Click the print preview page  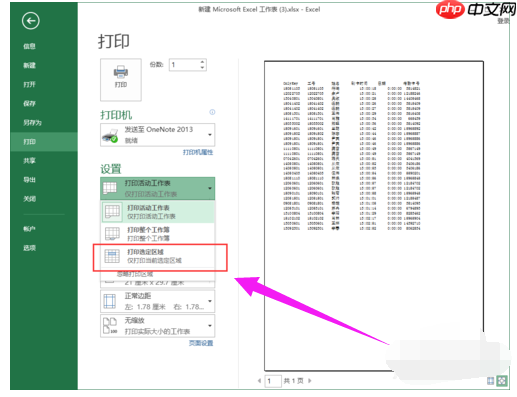[x=374, y=216]
